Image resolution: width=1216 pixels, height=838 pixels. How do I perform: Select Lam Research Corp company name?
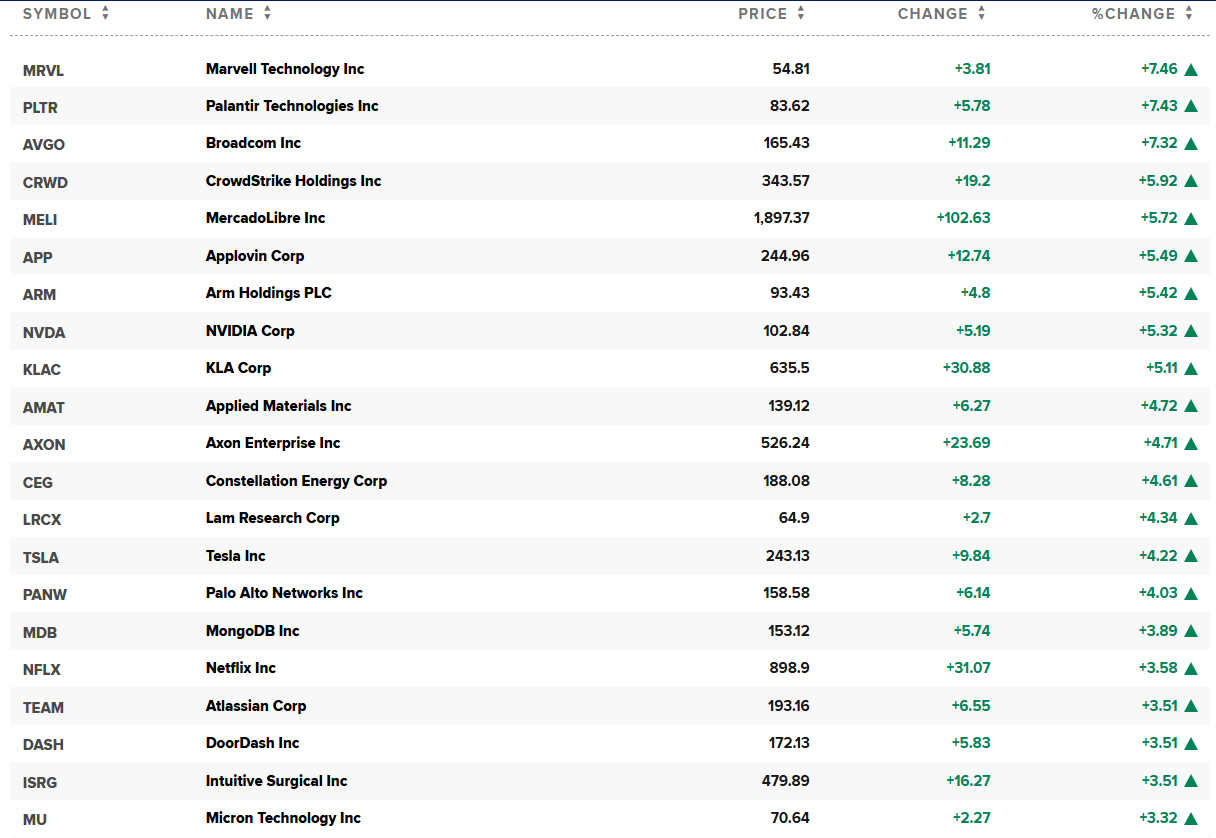(273, 518)
